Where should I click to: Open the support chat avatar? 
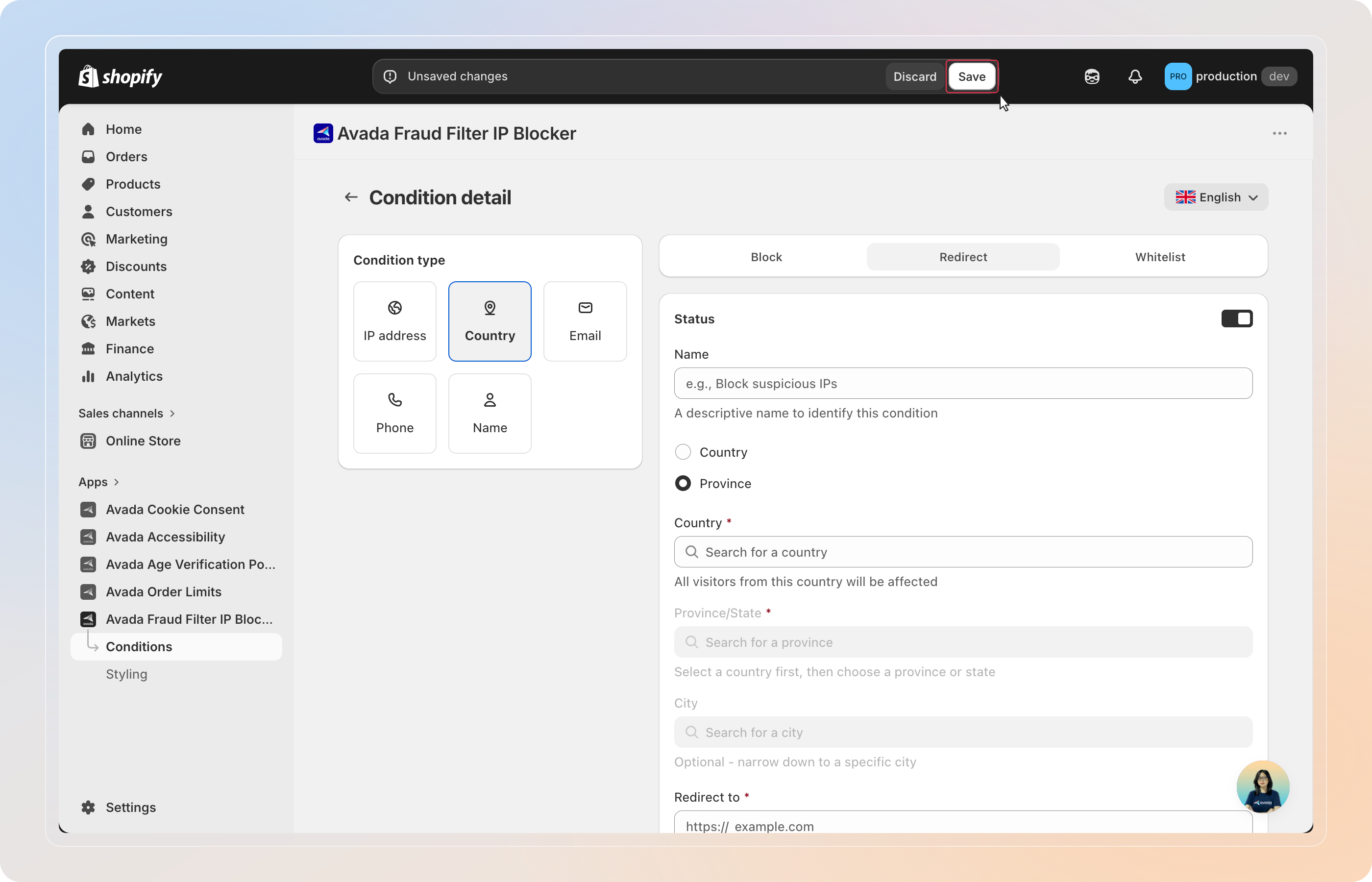click(1263, 786)
